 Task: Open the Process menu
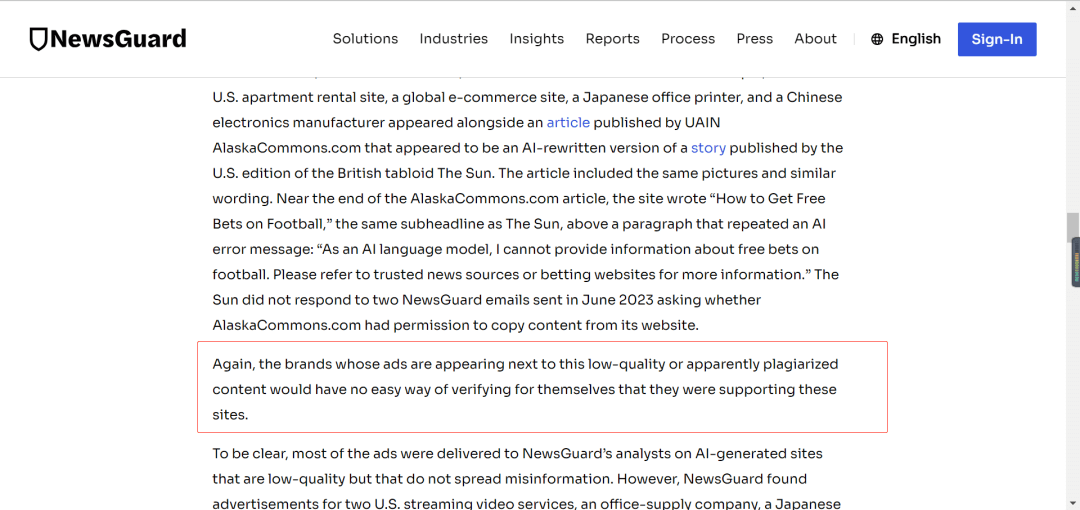pos(688,39)
